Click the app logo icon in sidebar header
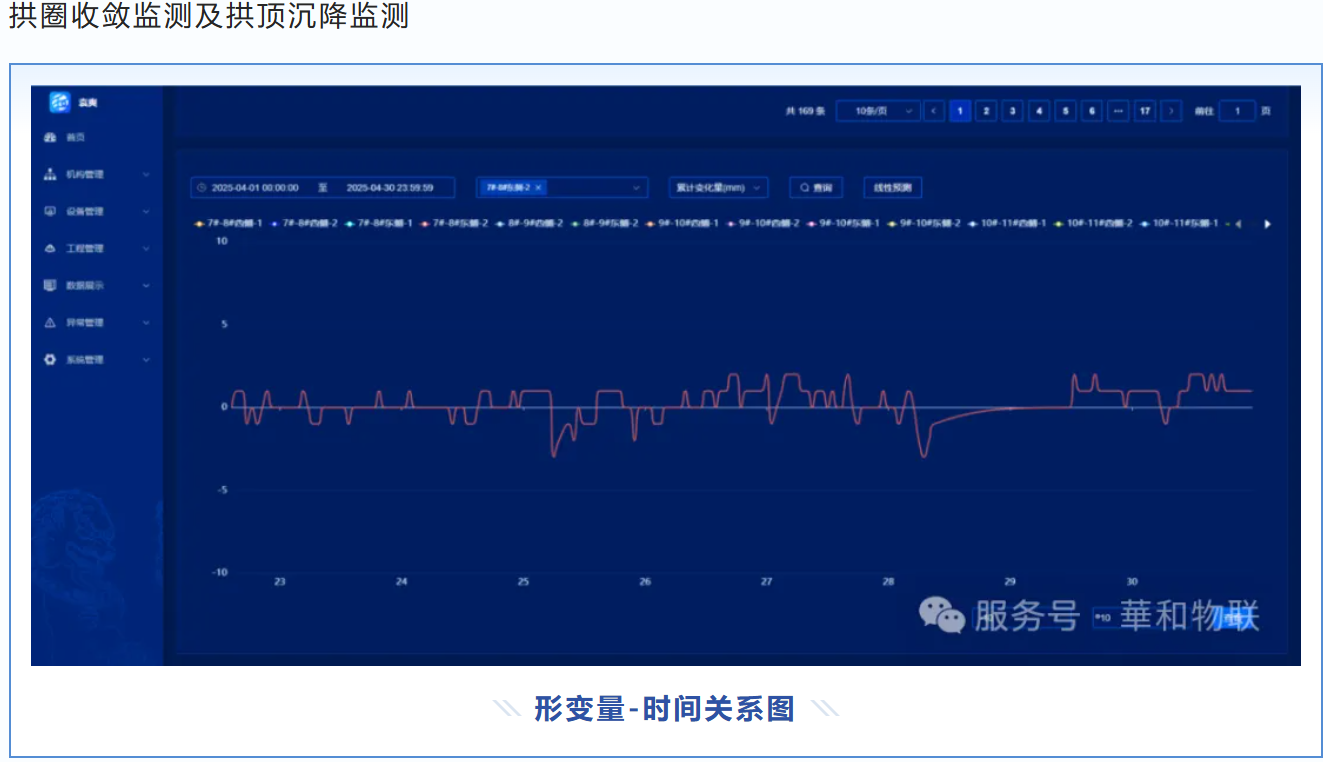The height and width of the screenshot is (762, 1323). point(60,102)
